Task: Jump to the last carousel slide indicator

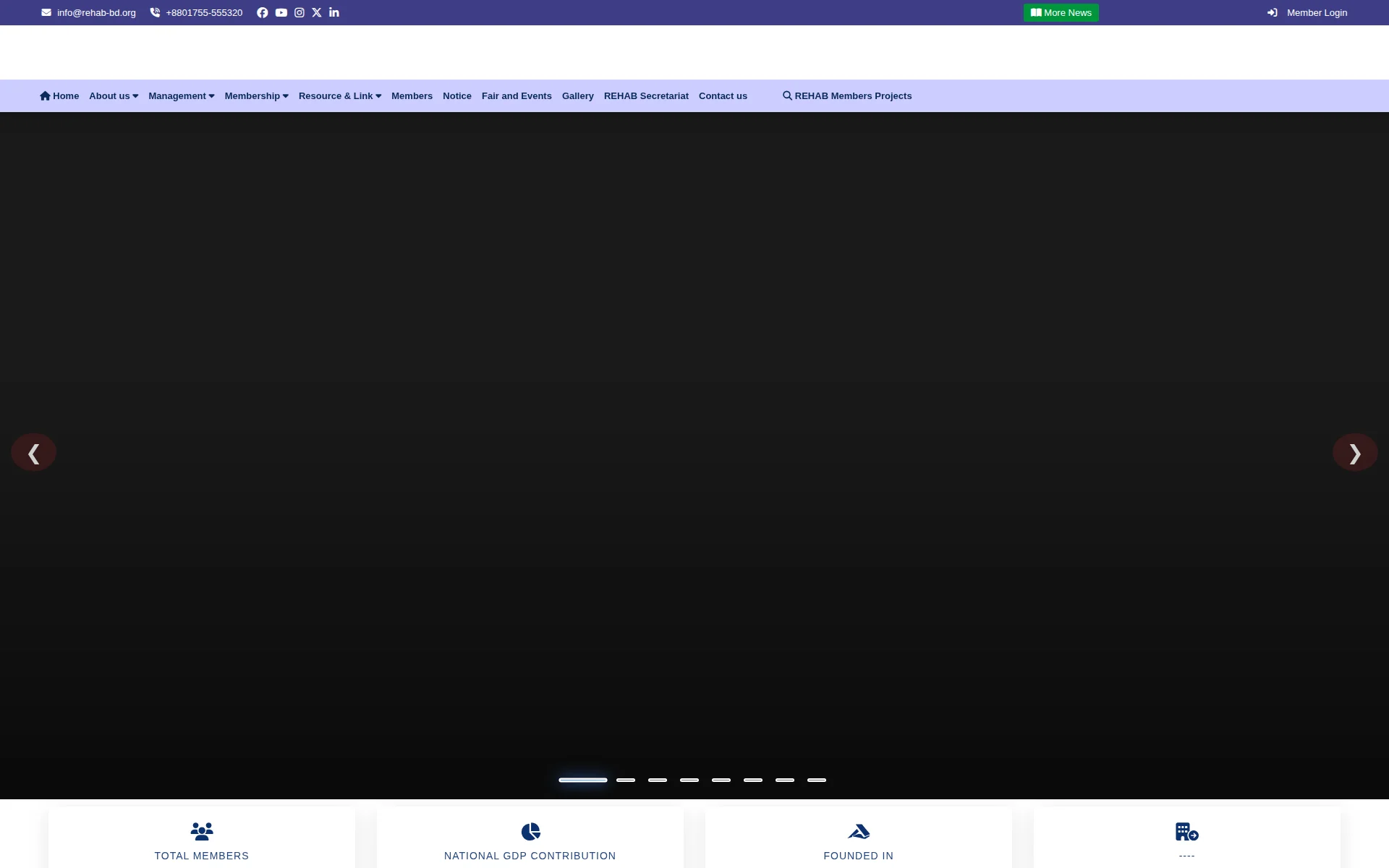Action: pos(817,780)
